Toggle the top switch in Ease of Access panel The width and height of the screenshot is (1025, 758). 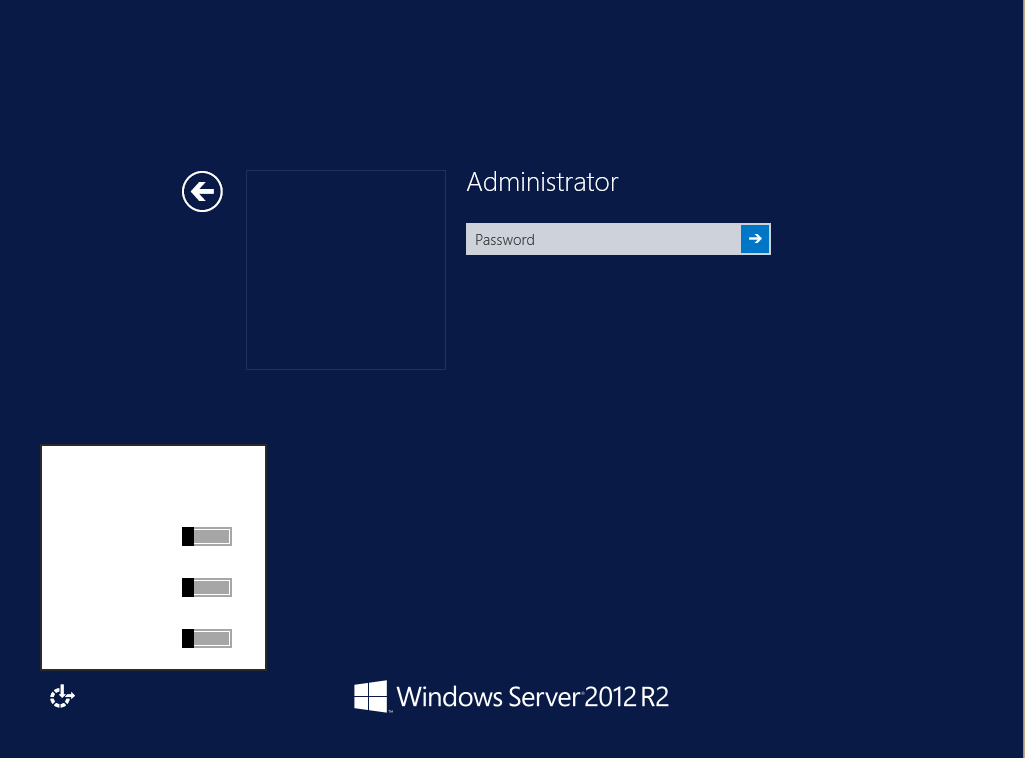tap(207, 536)
